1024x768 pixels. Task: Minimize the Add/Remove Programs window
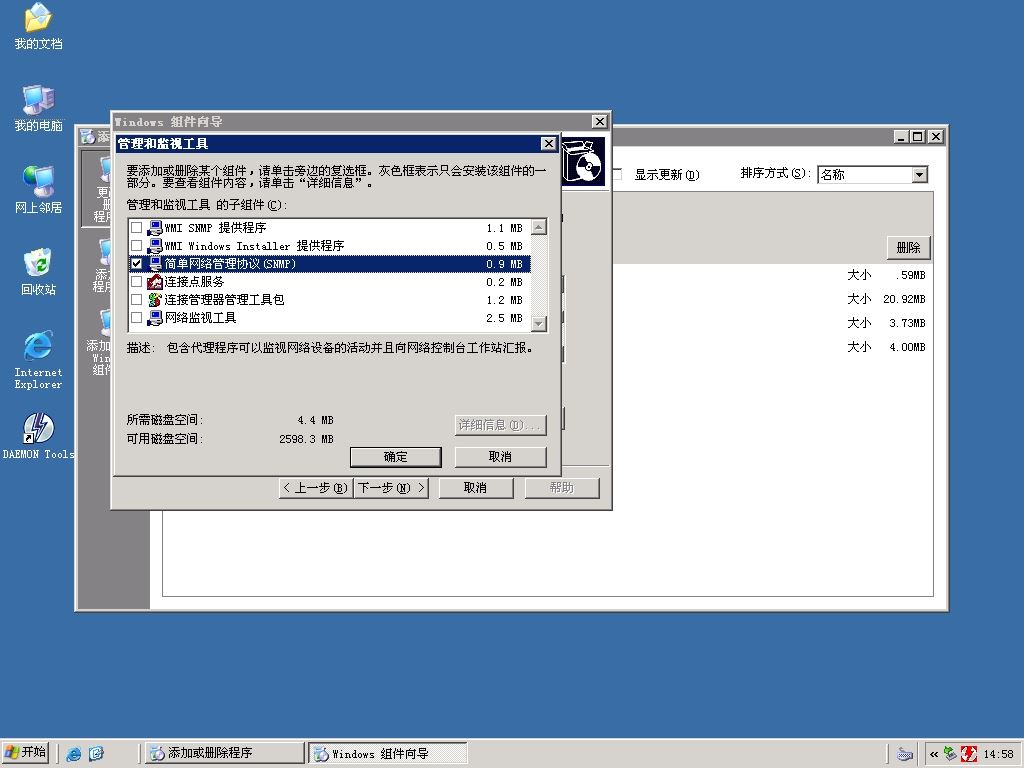pyautogui.click(x=902, y=136)
